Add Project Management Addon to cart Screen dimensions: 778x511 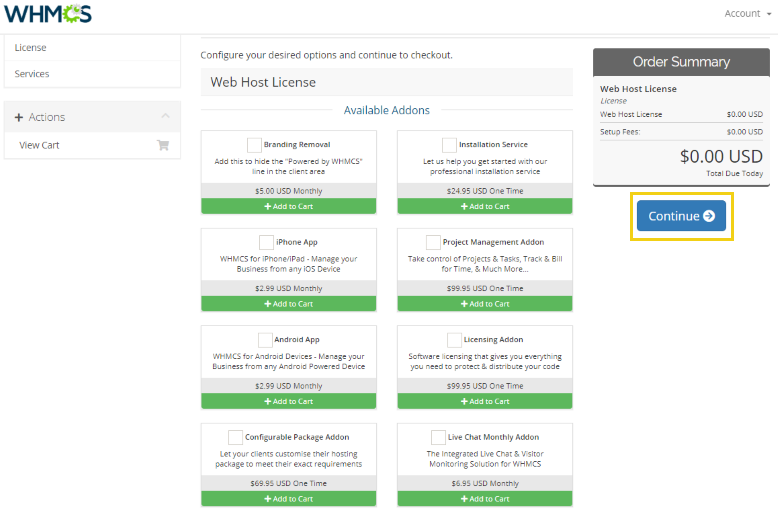(x=485, y=304)
